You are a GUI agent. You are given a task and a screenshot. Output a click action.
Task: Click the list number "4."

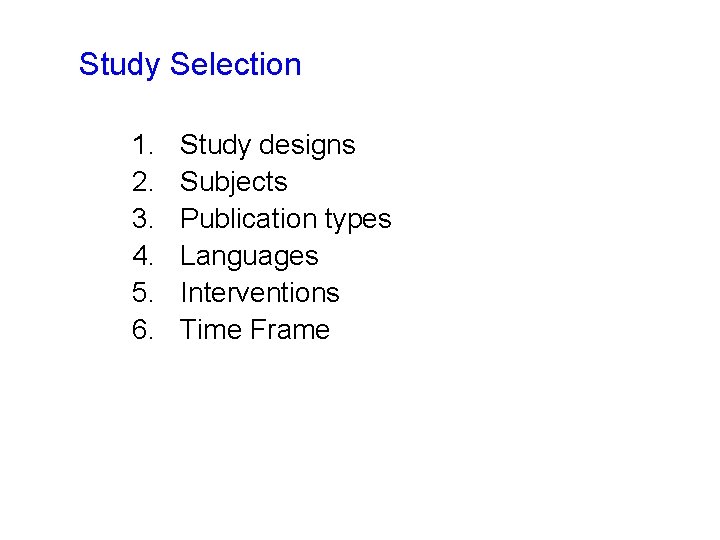point(143,255)
